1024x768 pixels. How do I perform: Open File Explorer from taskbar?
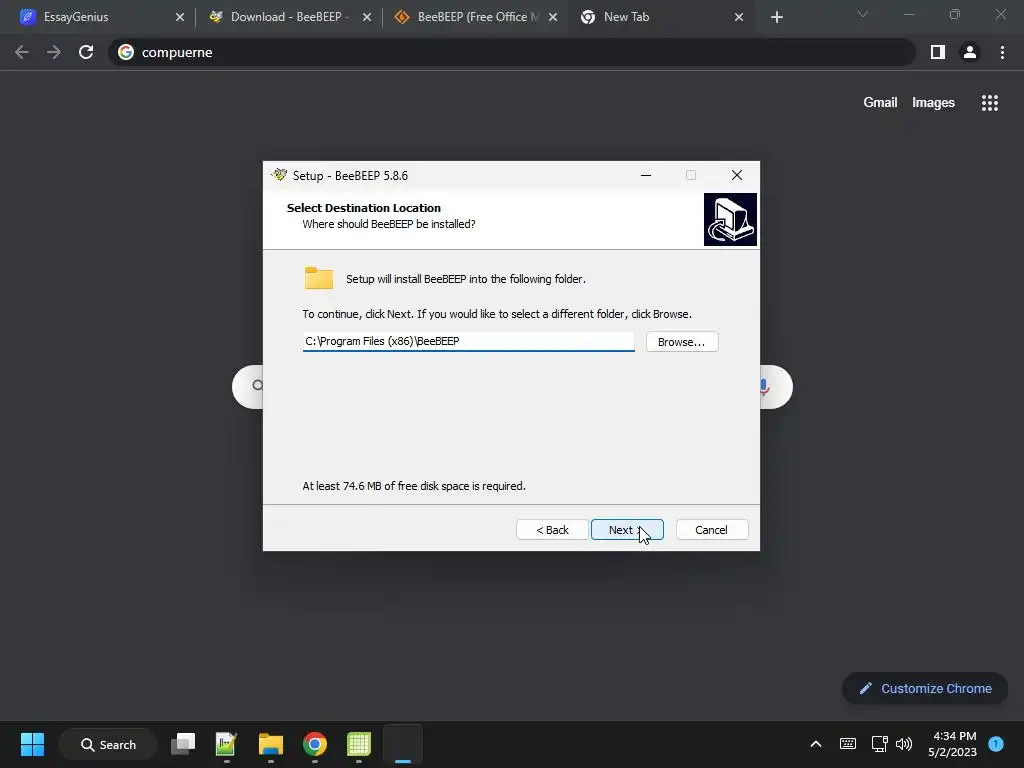270,744
